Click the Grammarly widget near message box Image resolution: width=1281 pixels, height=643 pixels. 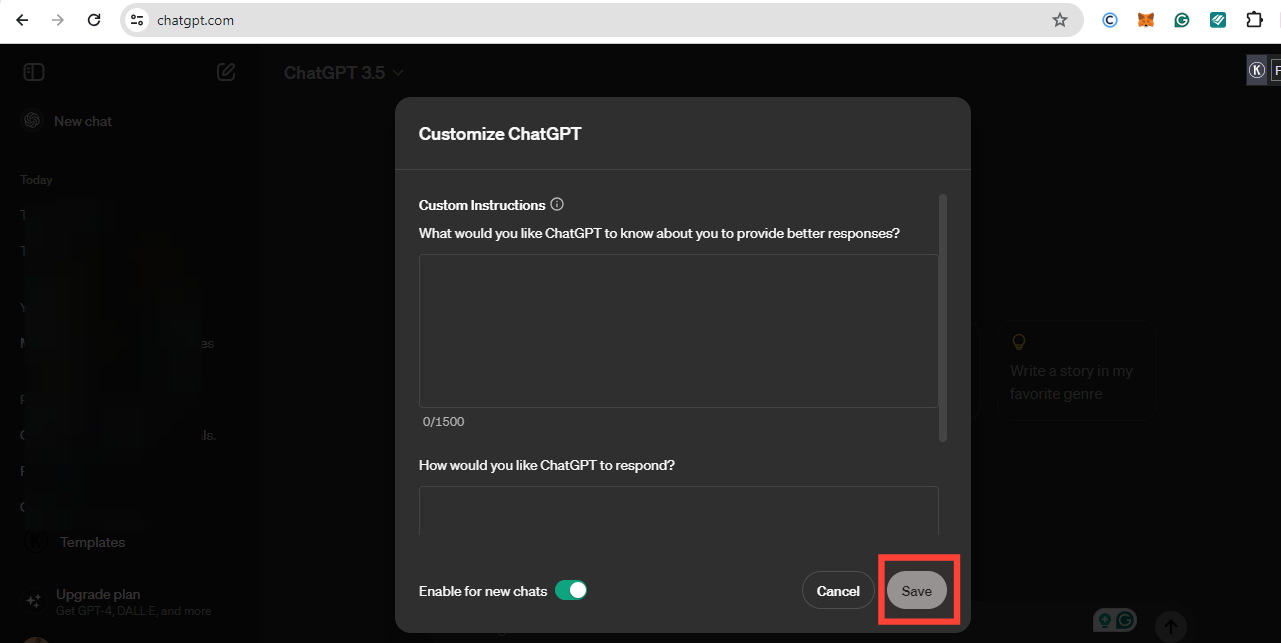[x=1116, y=620]
